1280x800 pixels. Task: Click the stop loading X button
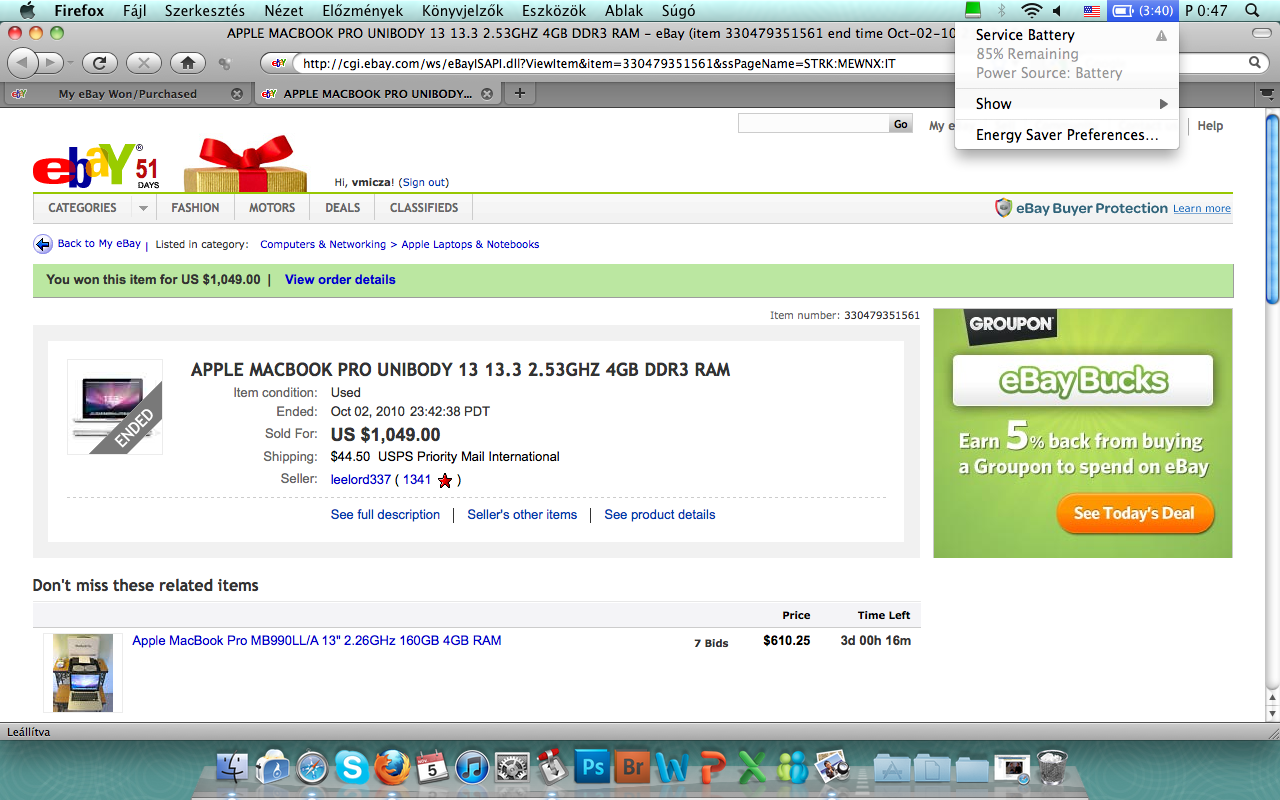(143, 63)
